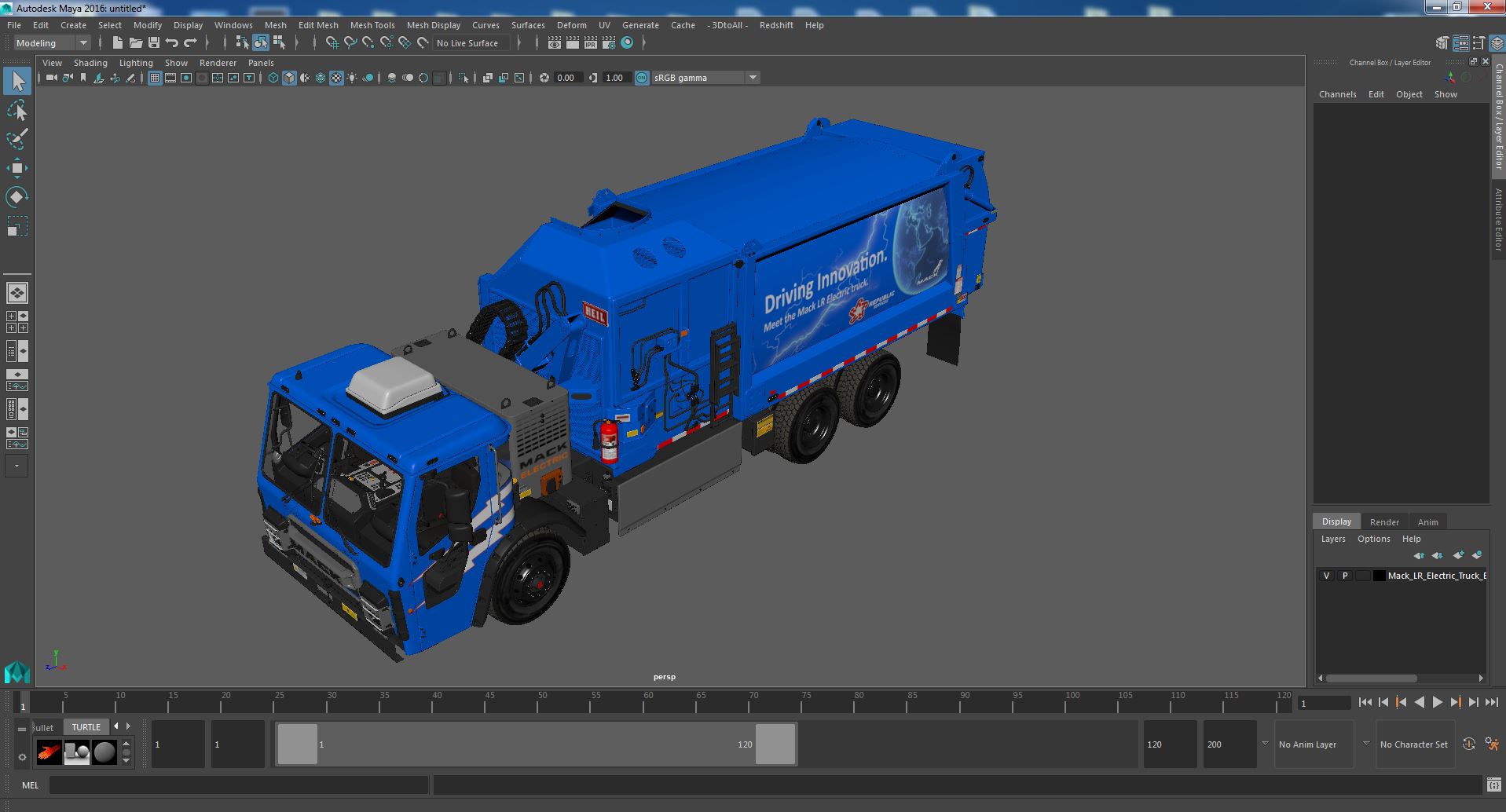Save the scene with floppy icon
The width and height of the screenshot is (1506, 812).
coord(154,43)
